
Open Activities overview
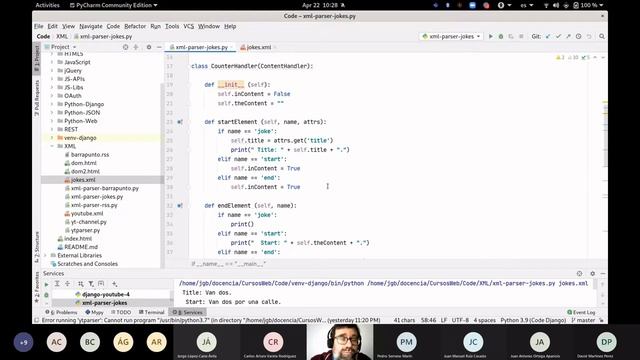click(47, 5)
